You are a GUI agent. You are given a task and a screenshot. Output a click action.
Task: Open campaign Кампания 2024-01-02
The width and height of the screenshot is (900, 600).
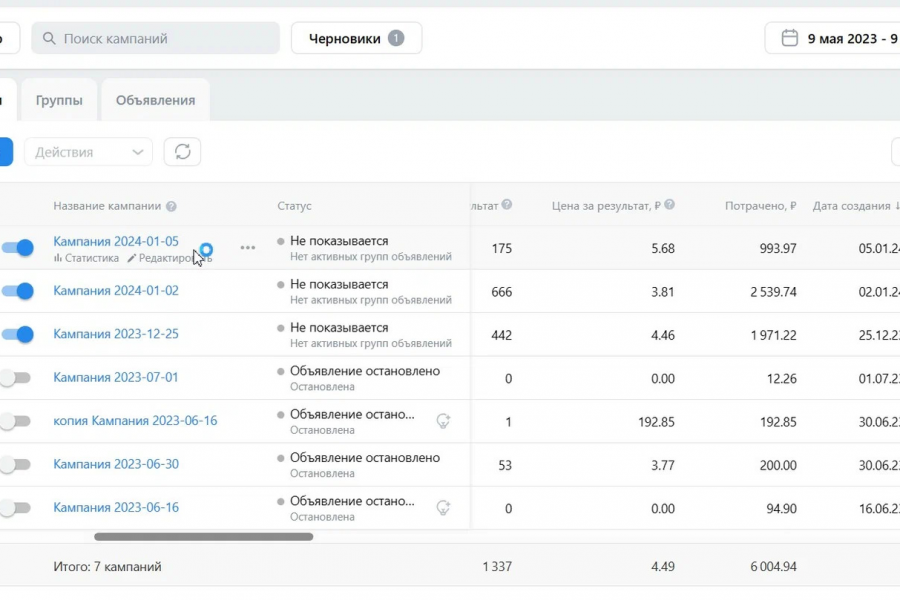click(116, 291)
